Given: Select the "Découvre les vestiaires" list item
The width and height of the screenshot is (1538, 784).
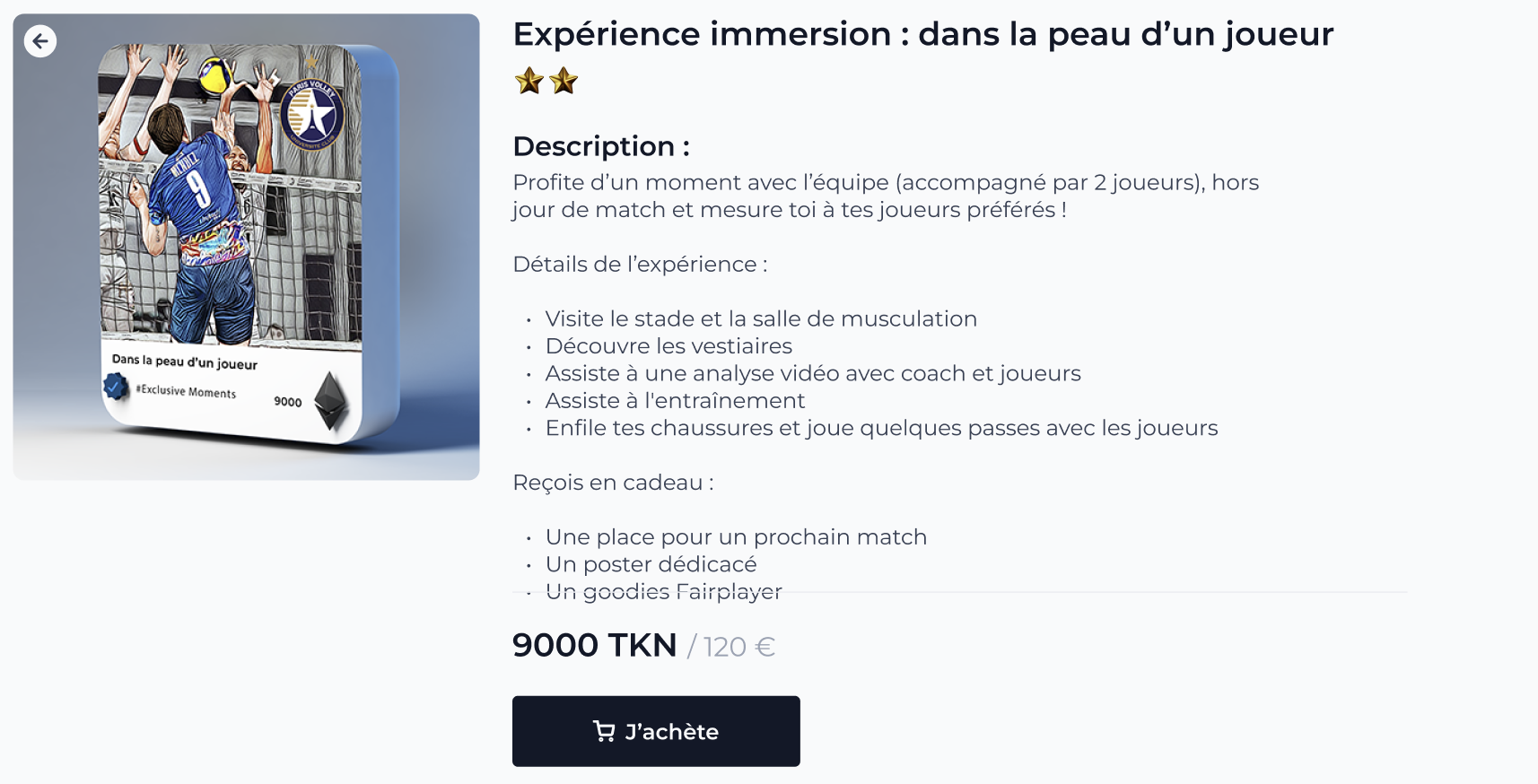Looking at the screenshot, I should (669, 346).
